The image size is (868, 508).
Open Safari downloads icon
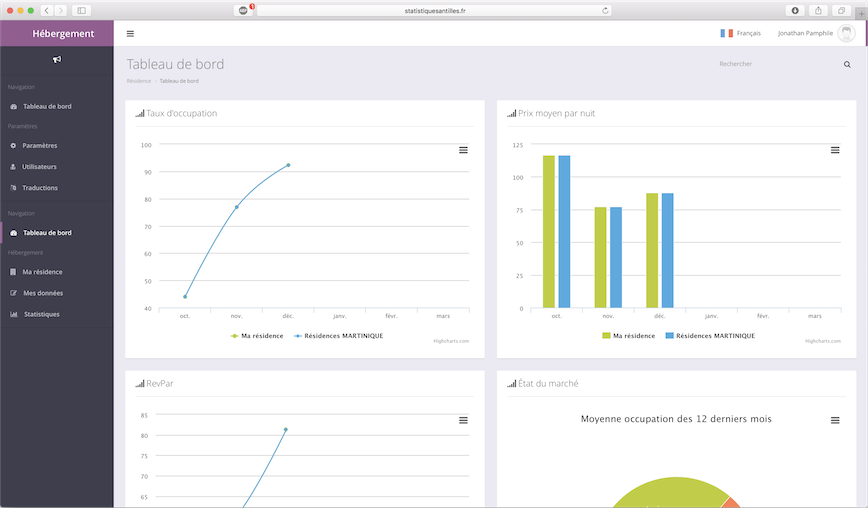coord(795,11)
